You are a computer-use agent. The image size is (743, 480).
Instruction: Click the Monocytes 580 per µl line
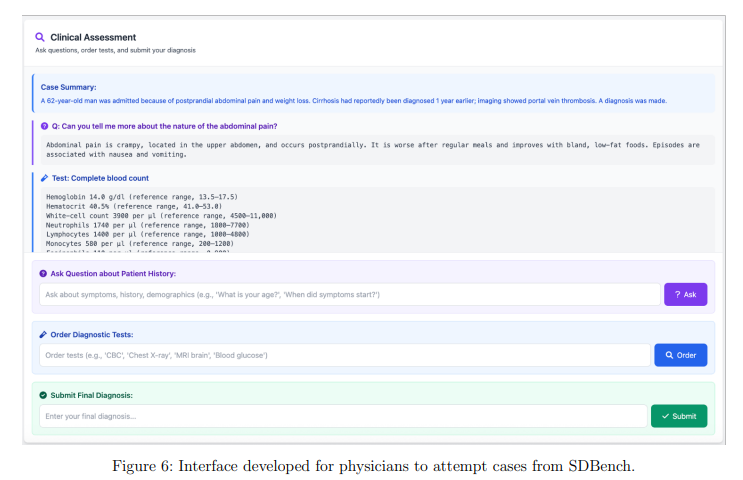140,244
